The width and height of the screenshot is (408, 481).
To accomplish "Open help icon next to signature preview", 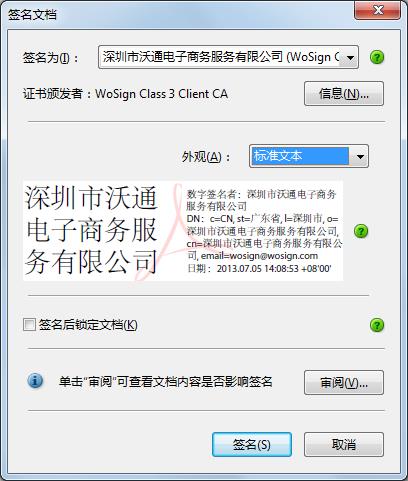I will (361, 231).
